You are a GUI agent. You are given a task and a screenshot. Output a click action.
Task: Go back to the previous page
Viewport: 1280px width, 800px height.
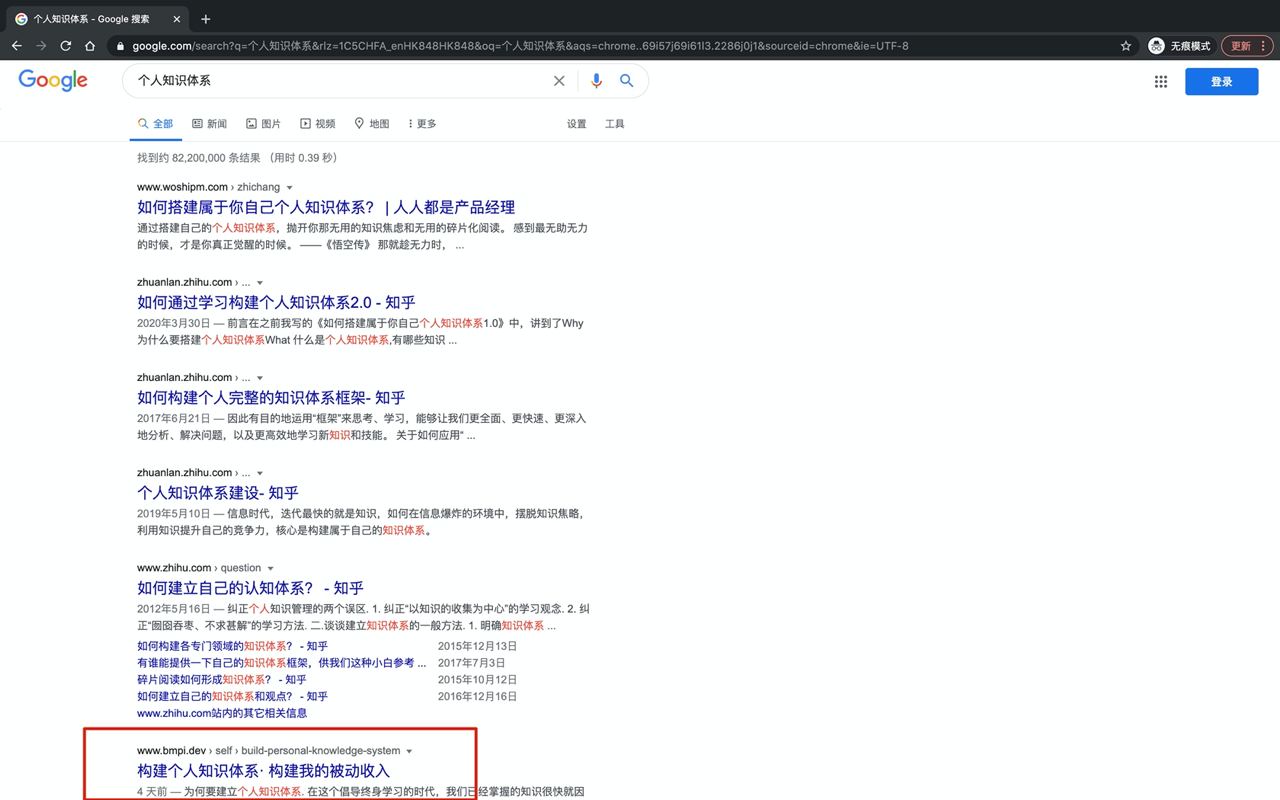(17, 46)
